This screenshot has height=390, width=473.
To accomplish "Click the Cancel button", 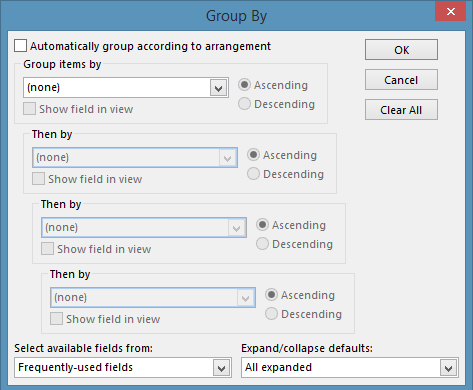I will [x=401, y=80].
